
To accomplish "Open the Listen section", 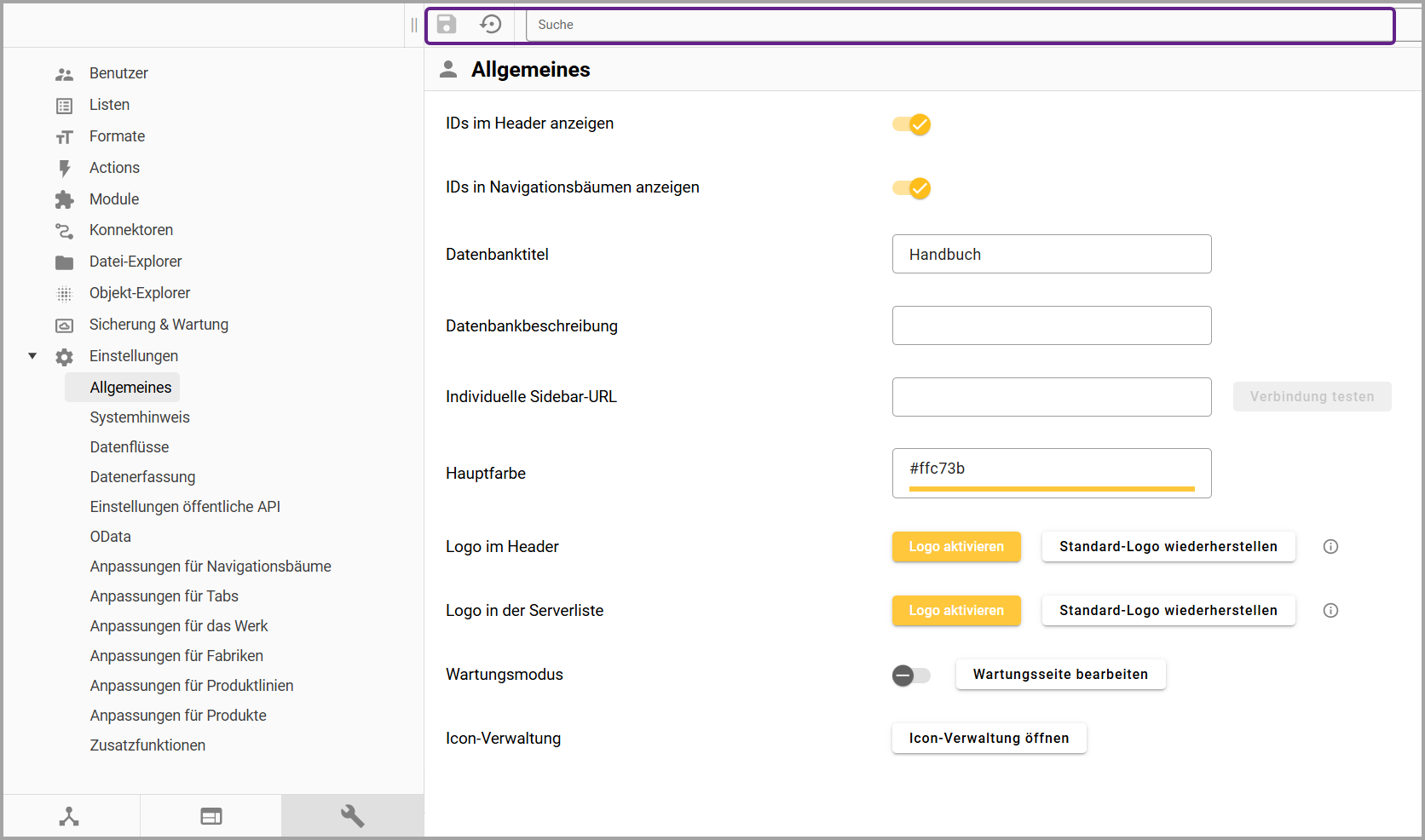I will [109, 105].
